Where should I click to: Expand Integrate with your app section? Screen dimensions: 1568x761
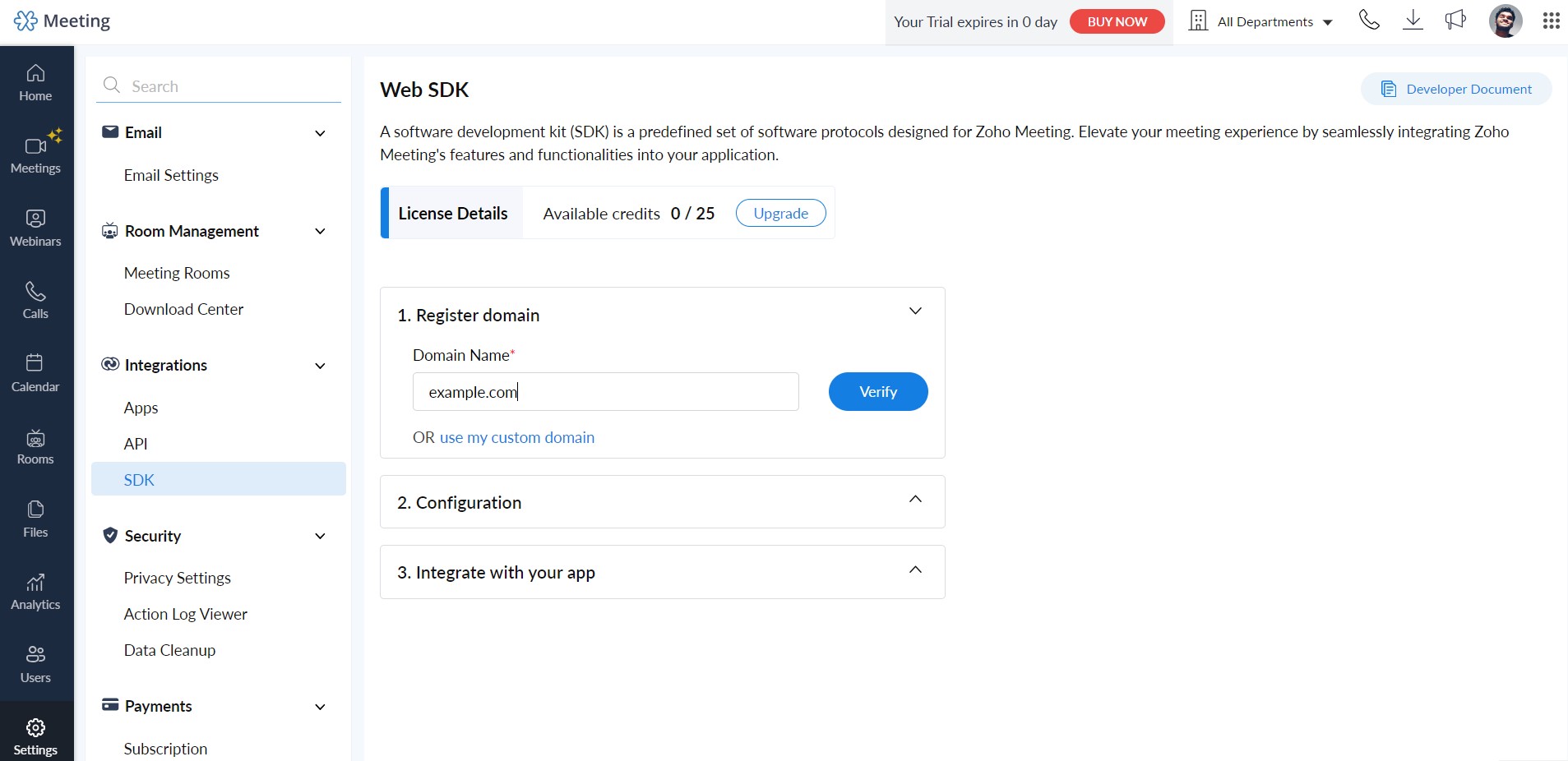(915, 570)
